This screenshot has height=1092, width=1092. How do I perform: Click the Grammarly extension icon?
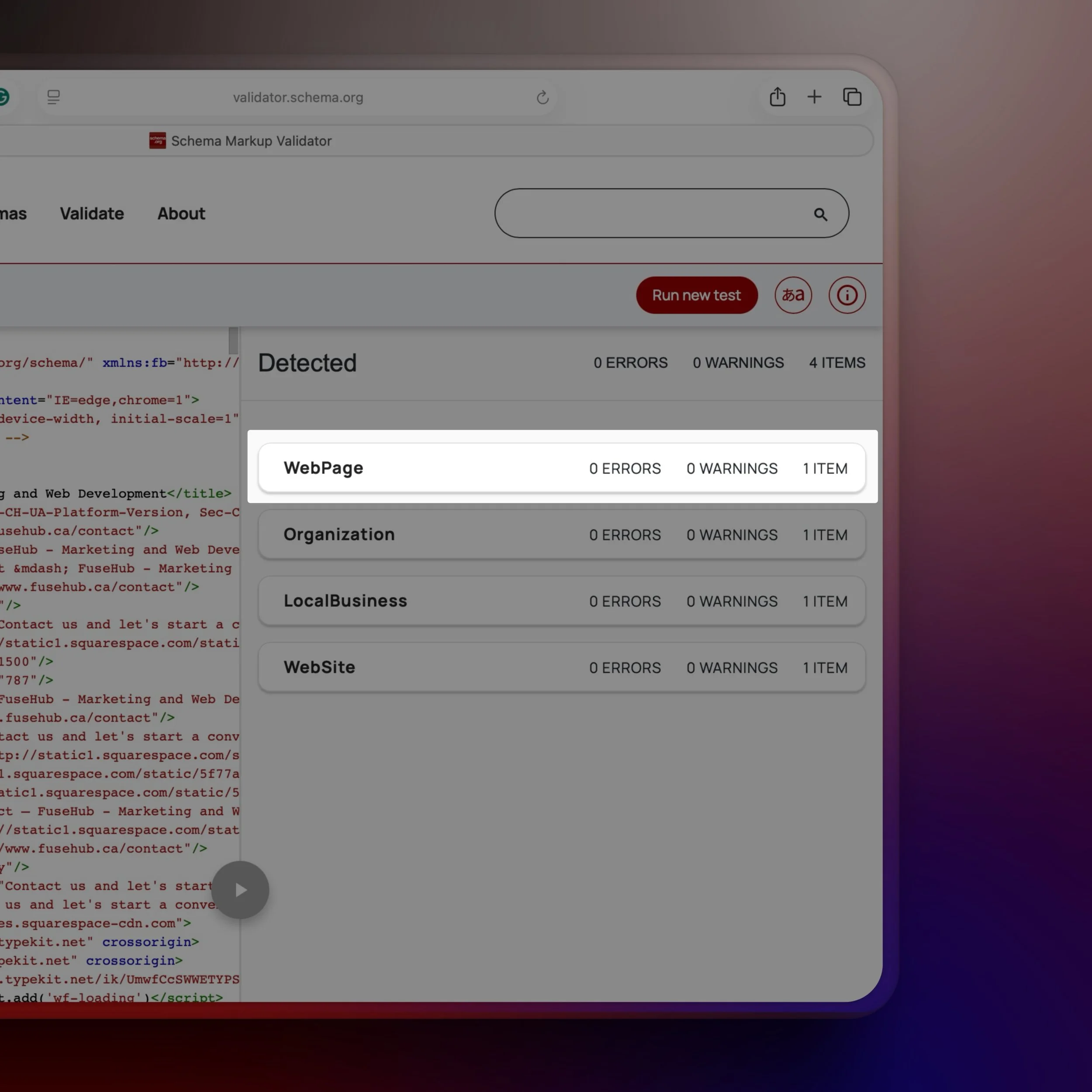click(3, 97)
